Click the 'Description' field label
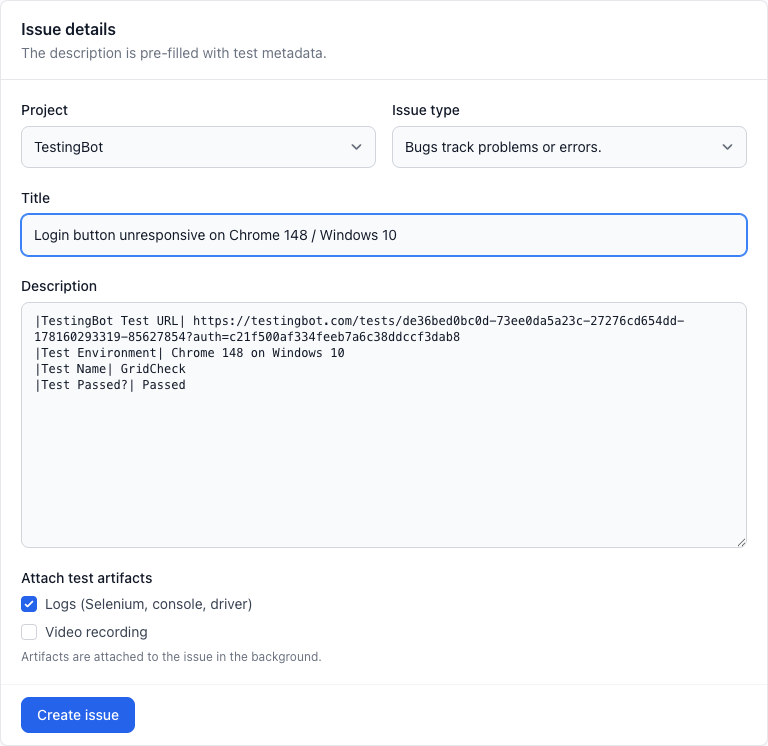 [59, 286]
